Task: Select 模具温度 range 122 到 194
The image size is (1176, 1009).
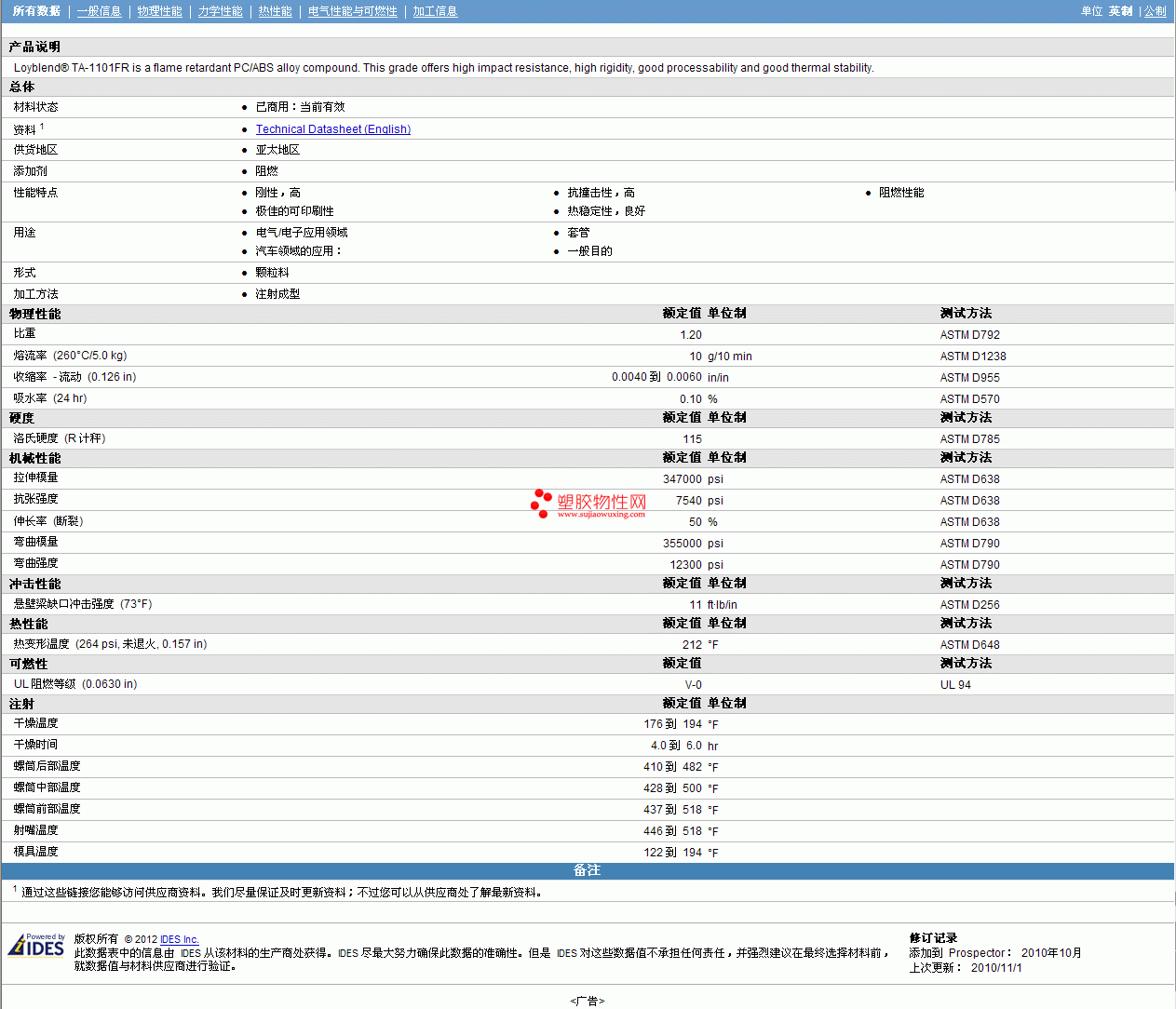Action: 673,853
